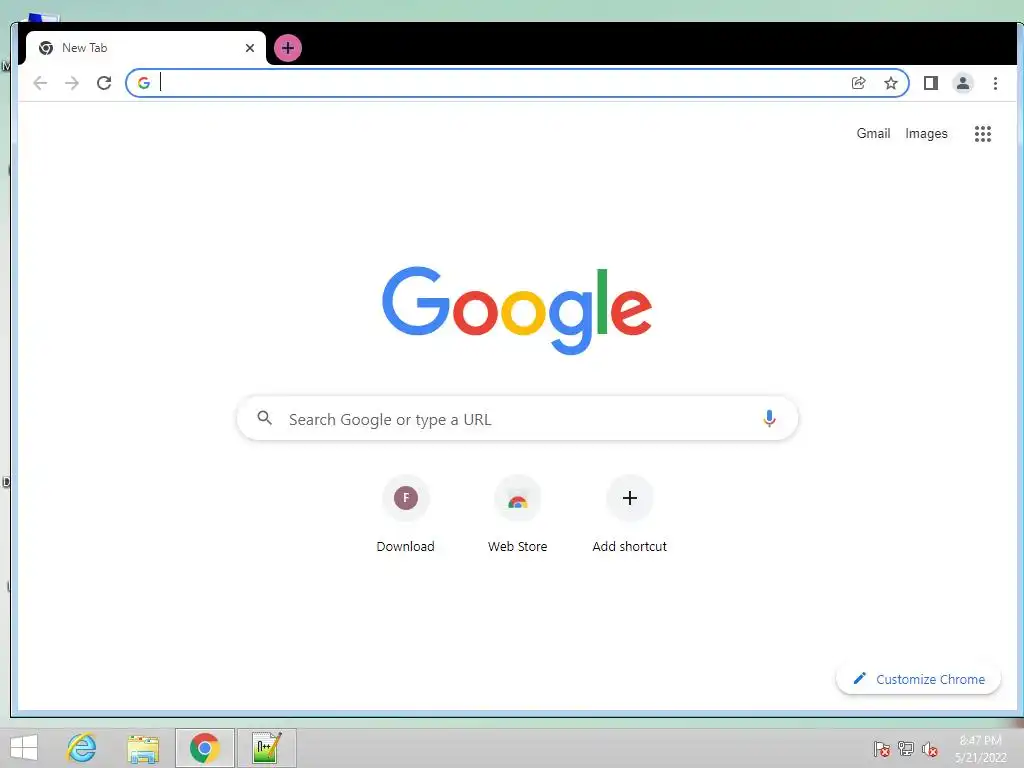Open the taskbar clock showing 8:47 PM

(x=980, y=748)
